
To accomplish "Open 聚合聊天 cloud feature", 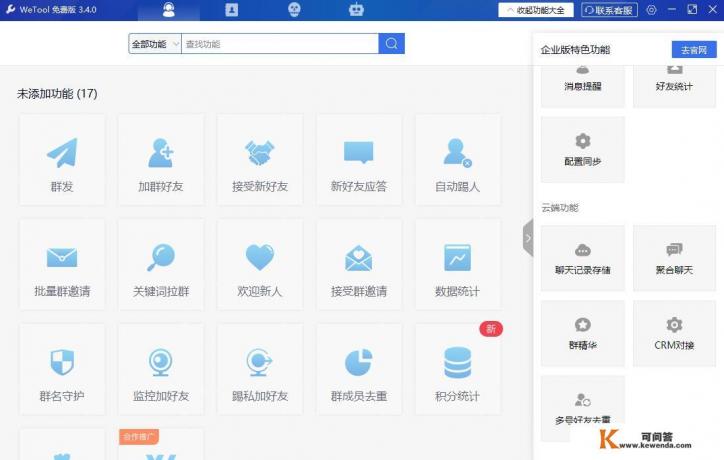I will point(674,258).
